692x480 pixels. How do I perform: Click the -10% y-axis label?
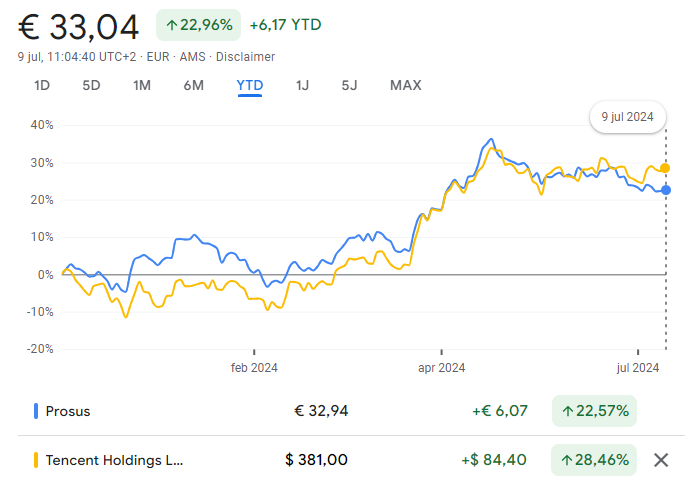point(40,312)
